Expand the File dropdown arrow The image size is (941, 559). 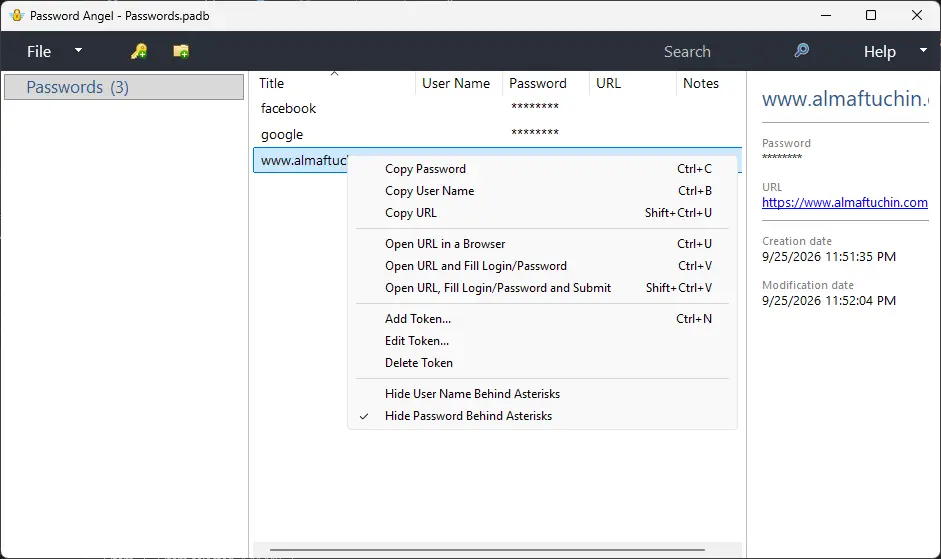click(78, 50)
